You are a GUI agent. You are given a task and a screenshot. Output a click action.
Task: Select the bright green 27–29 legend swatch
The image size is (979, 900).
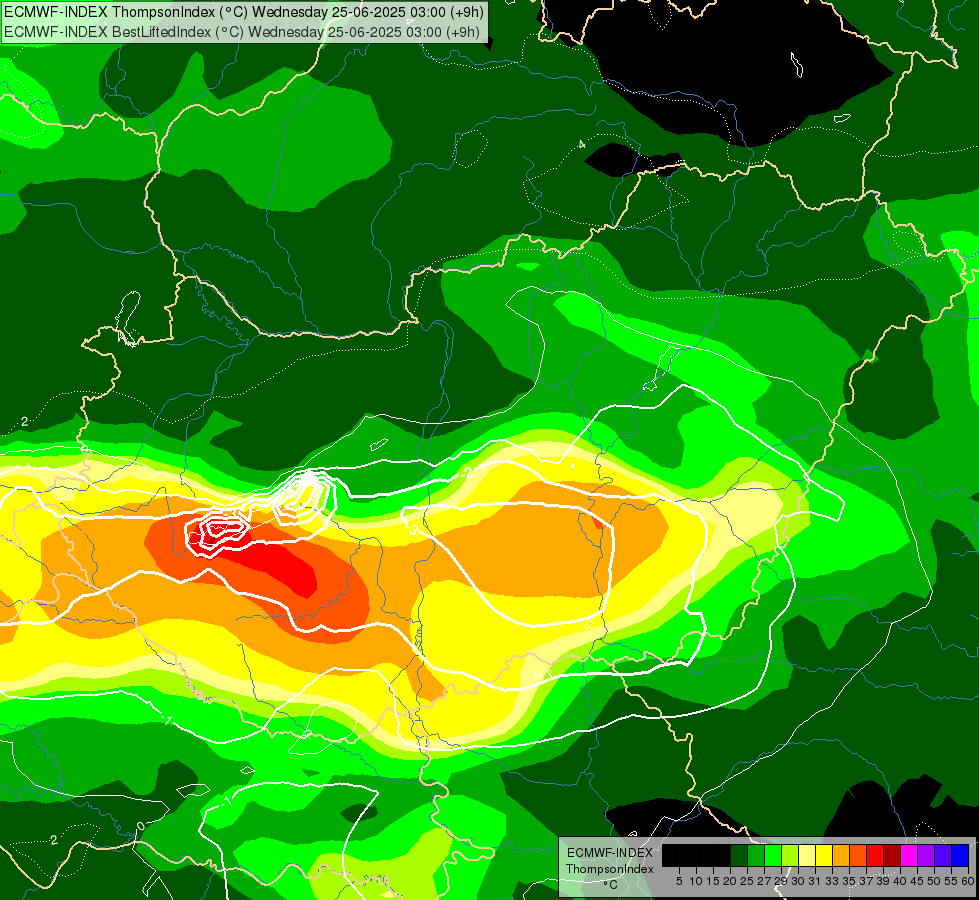coord(773,855)
